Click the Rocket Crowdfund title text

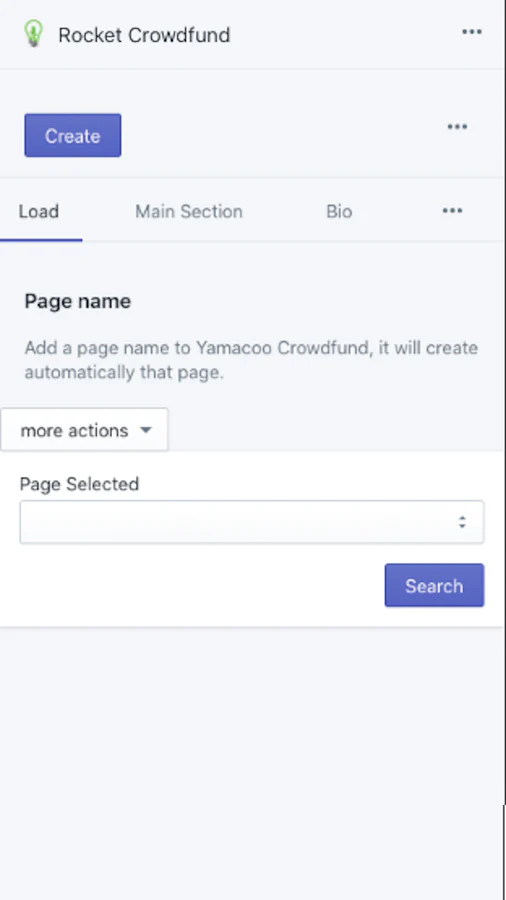[x=144, y=35]
